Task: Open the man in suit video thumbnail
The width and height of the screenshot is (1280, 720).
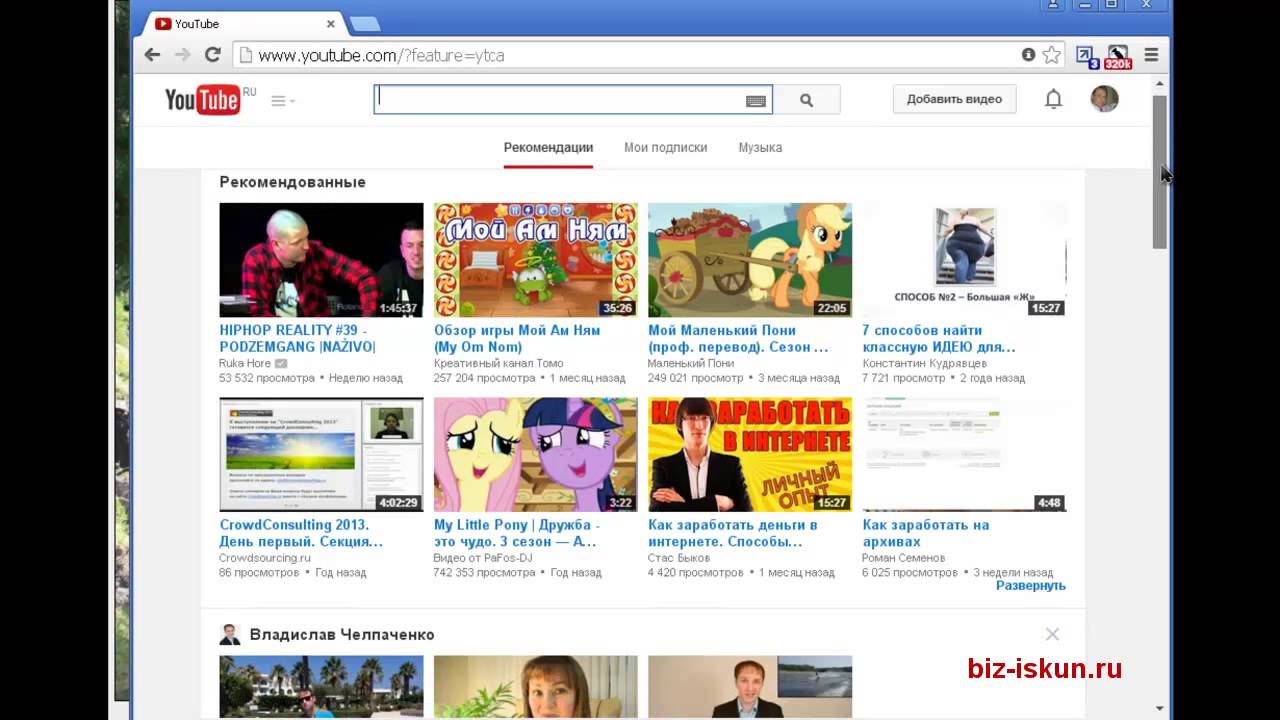Action: 750,686
